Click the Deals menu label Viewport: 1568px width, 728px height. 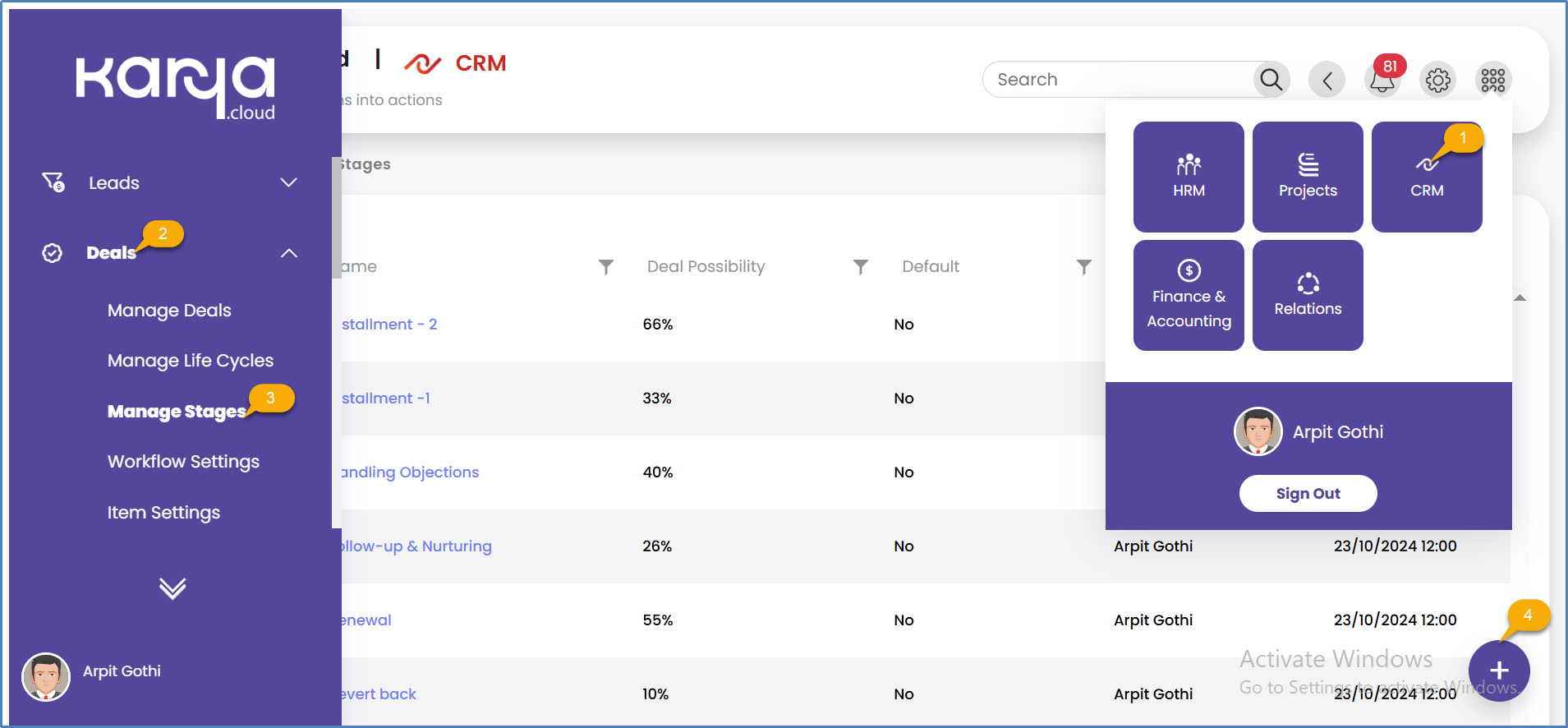tap(111, 253)
